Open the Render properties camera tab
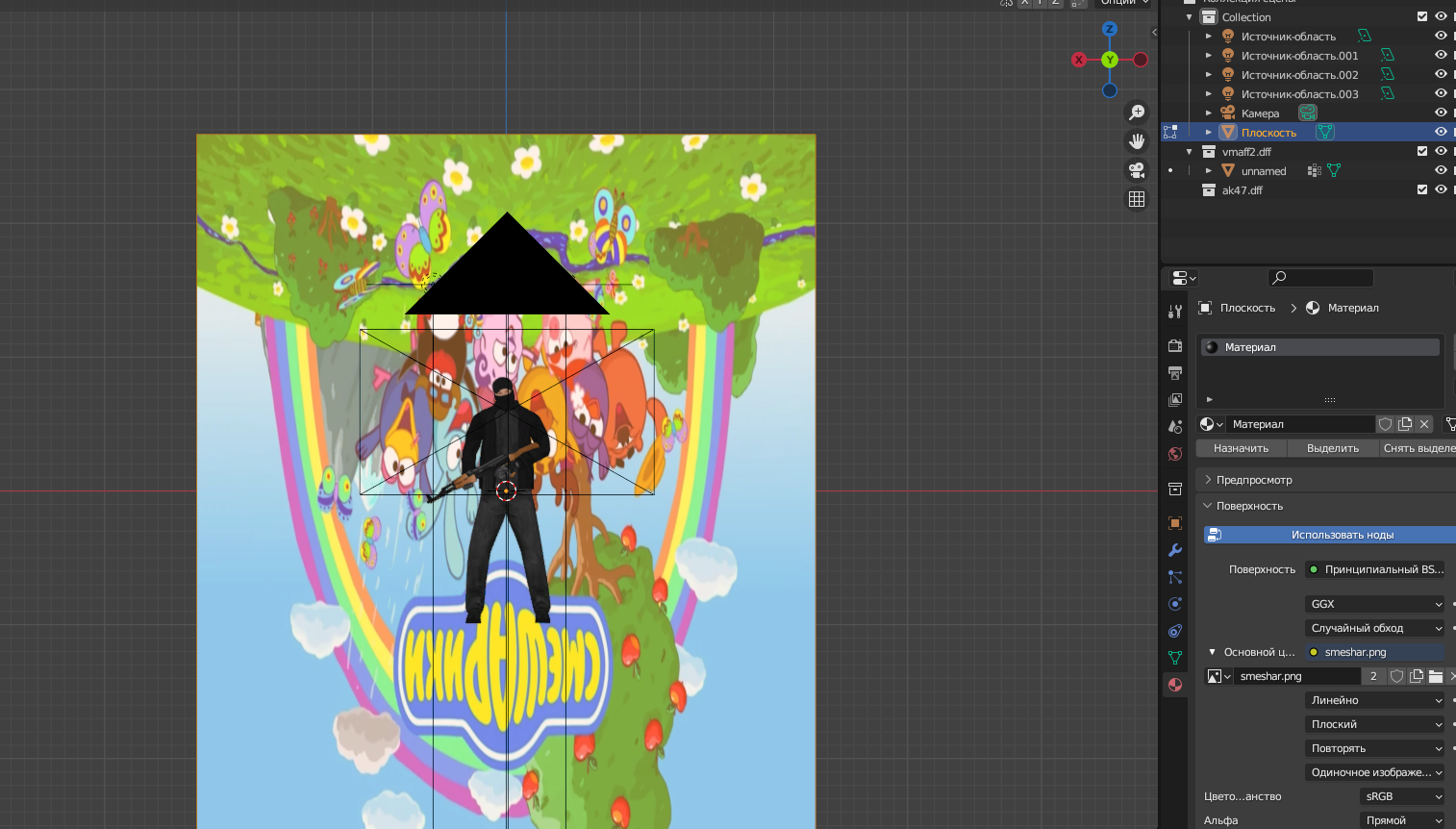Viewport: 1456px width, 829px height. [x=1175, y=345]
